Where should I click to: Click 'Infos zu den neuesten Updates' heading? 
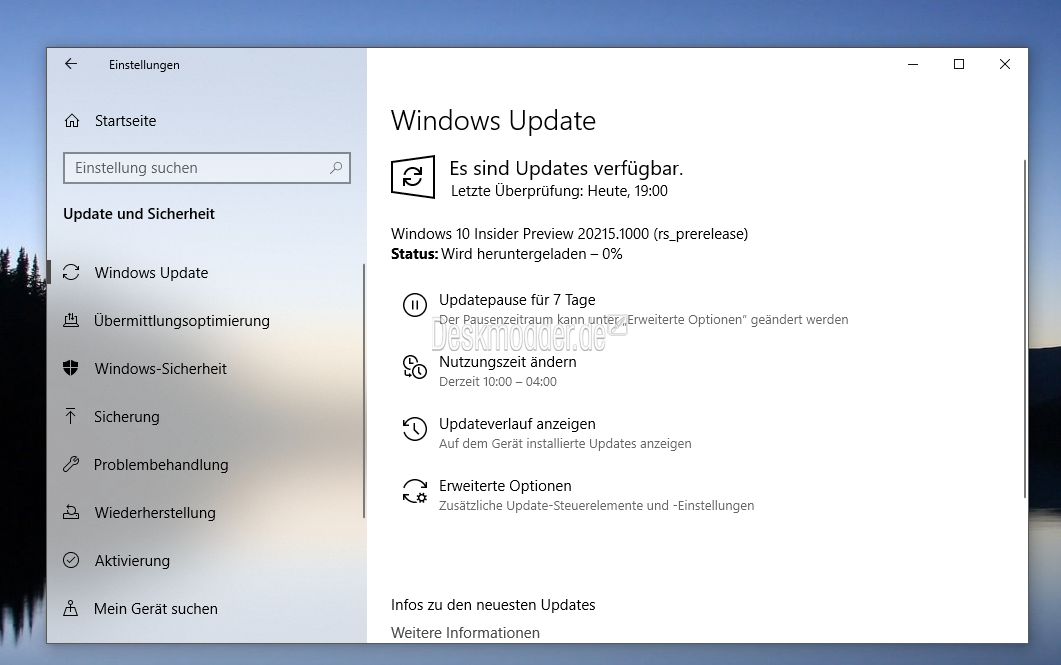point(493,605)
